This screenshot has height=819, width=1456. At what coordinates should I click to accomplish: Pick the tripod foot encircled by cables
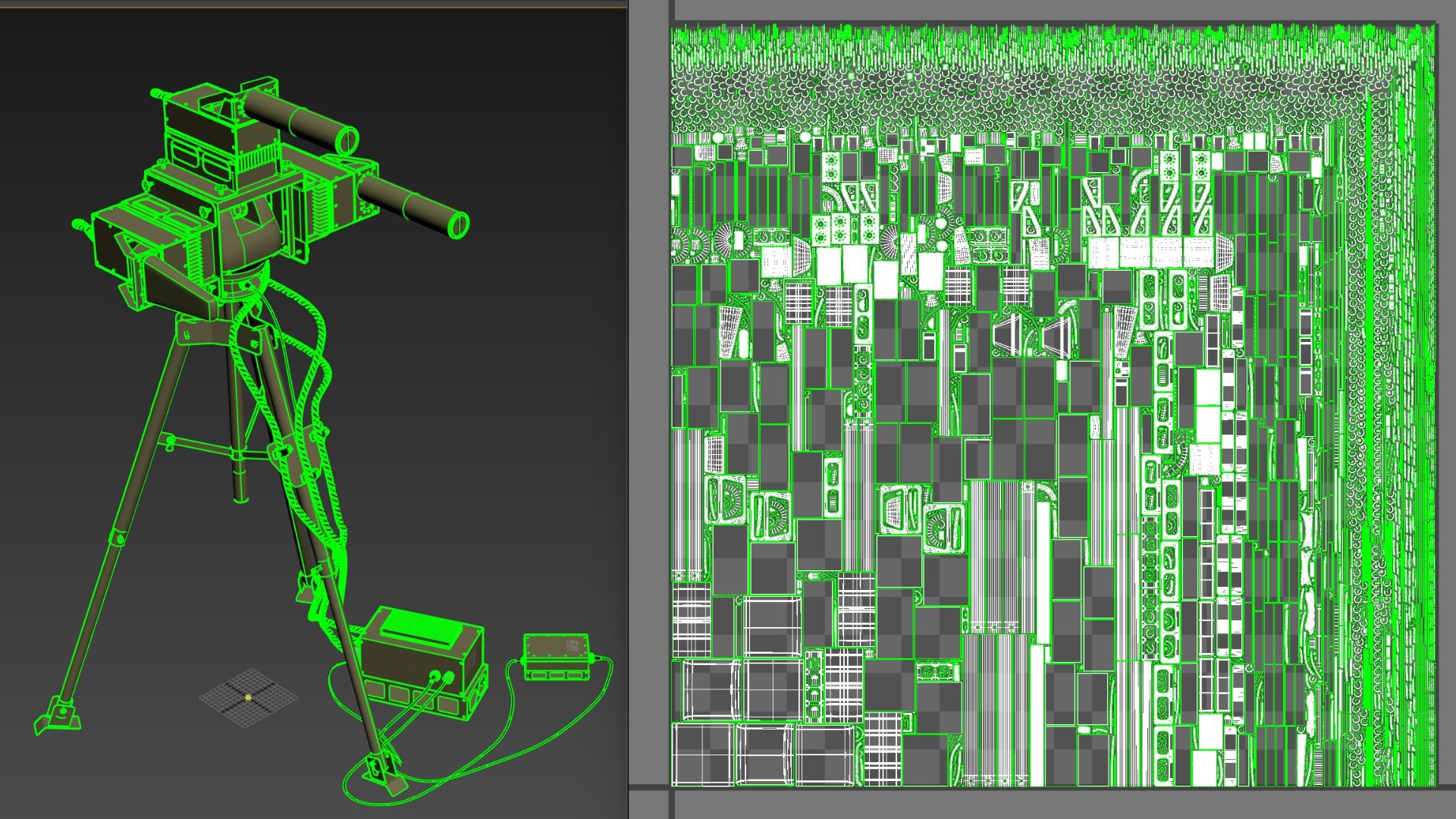pyautogui.click(x=386, y=773)
